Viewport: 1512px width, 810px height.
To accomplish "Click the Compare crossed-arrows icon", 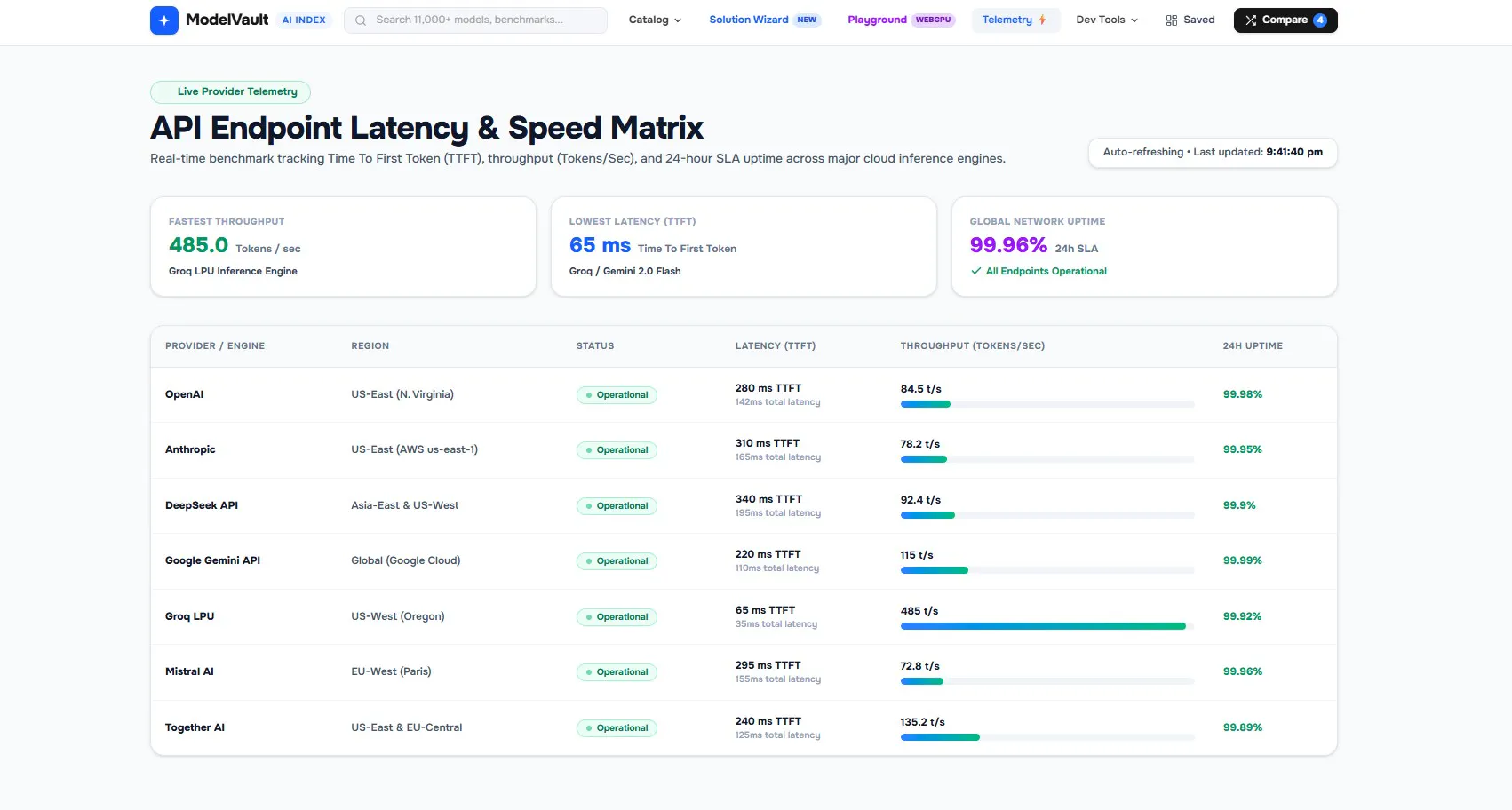I will [1251, 20].
